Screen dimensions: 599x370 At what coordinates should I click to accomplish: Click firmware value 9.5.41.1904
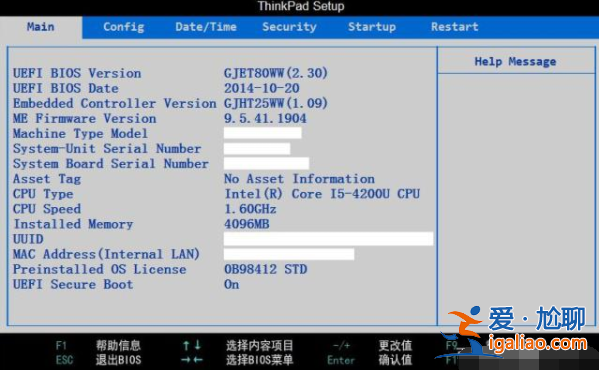[265, 118]
